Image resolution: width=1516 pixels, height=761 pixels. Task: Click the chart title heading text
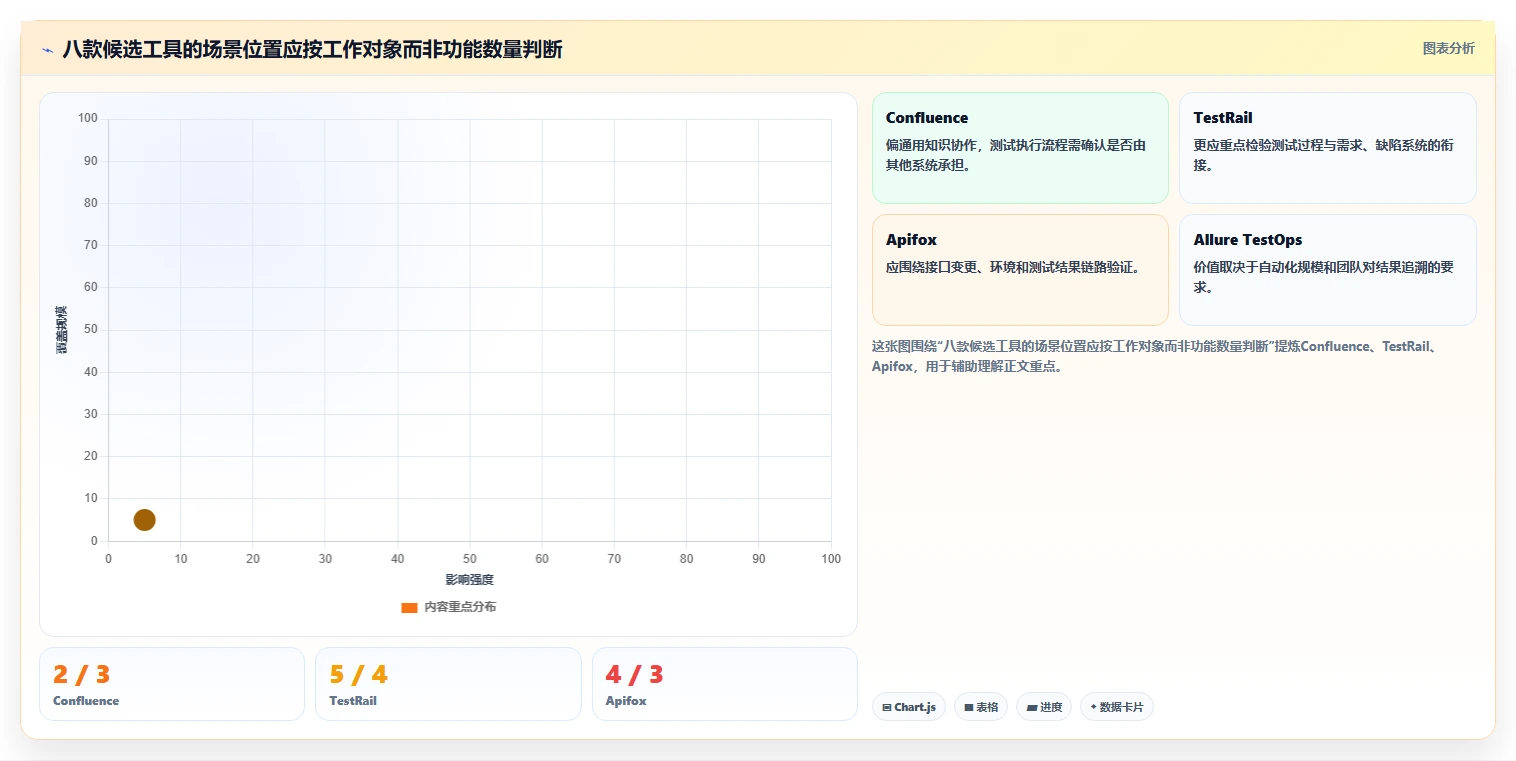coord(312,49)
